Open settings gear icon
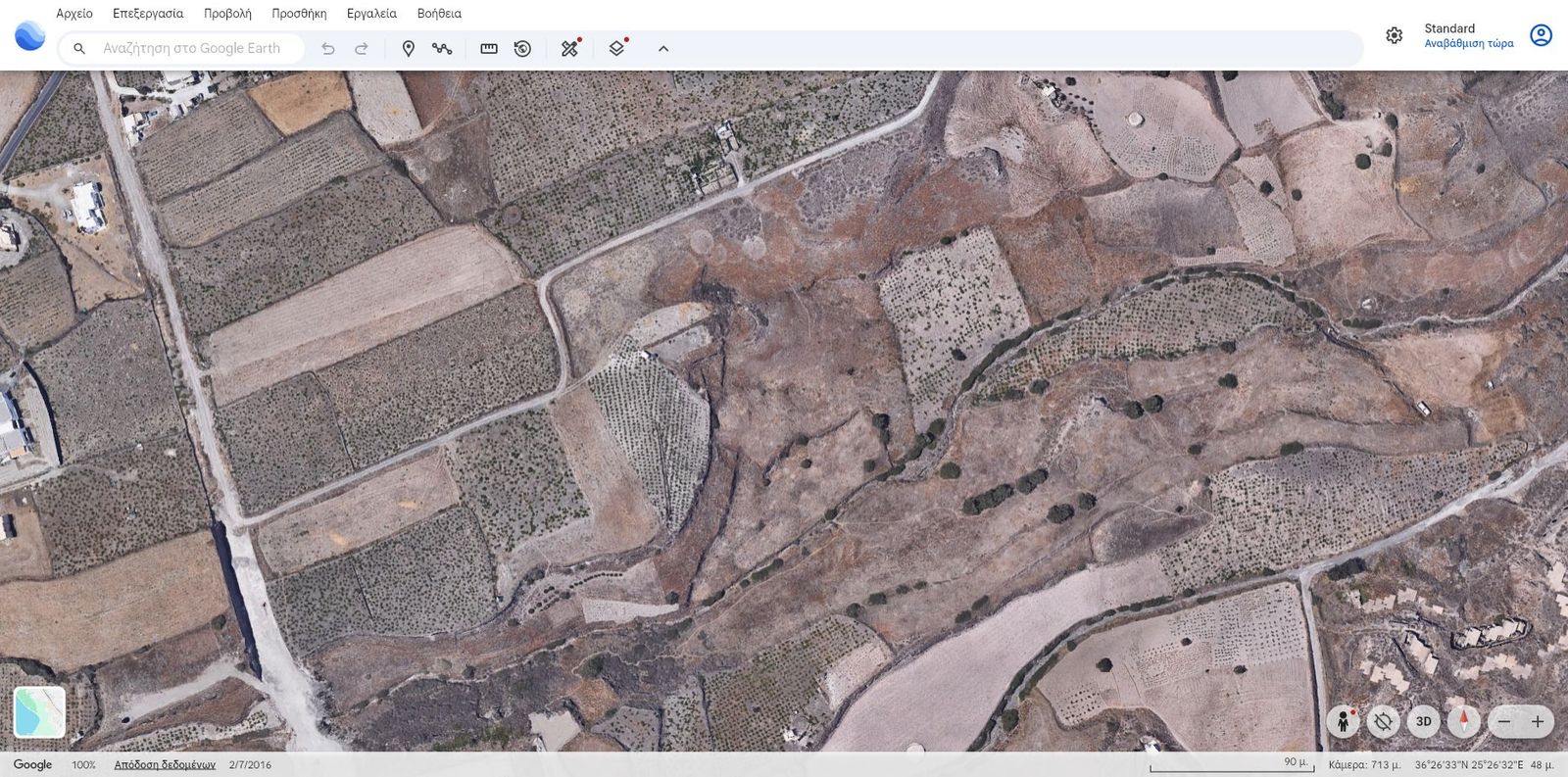 tap(1394, 35)
